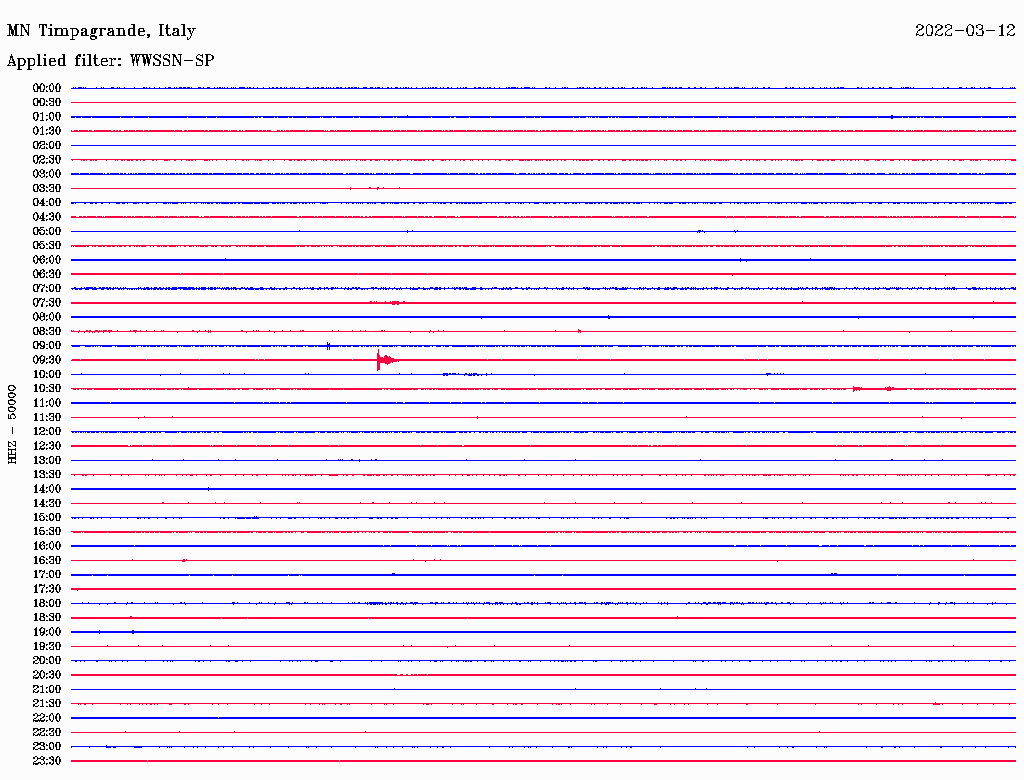The height and width of the screenshot is (780, 1024).
Task: Select the 00:30 time label
Action: point(47,103)
